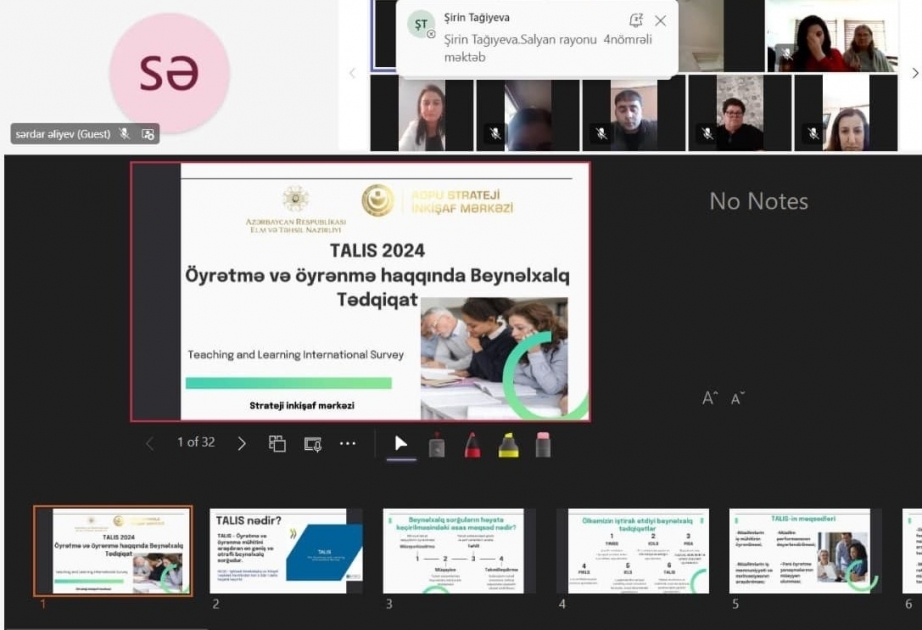This screenshot has height=630, width=922.
Task: Open the notification message about Salyan rayonu
Action: tap(547, 48)
